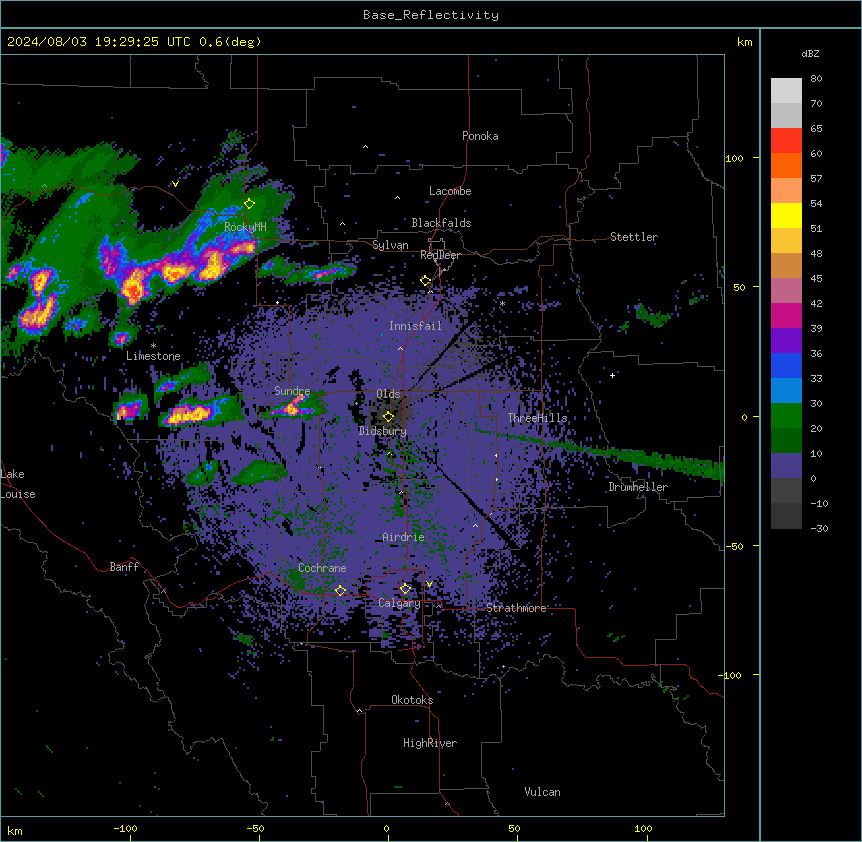Click the Ponoka city label

point(480,136)
